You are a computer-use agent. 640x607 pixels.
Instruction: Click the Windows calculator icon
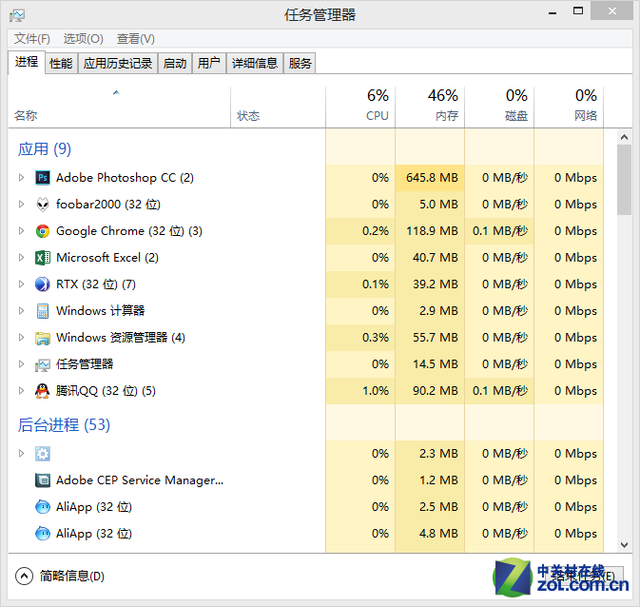click(x=42, y=311)
